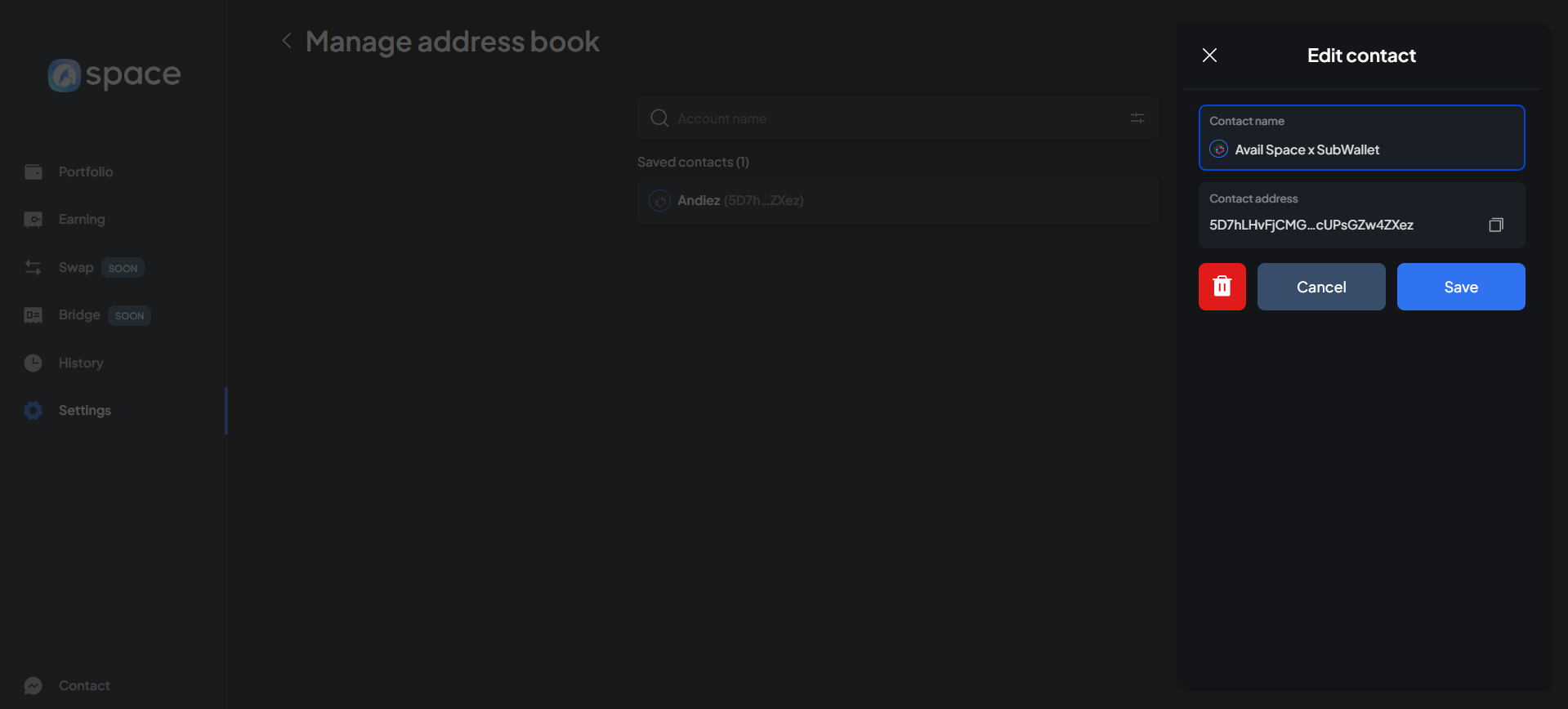Click the Swap sidebar icon
The width and height of the screenshot is (1568, 709).
34,267
